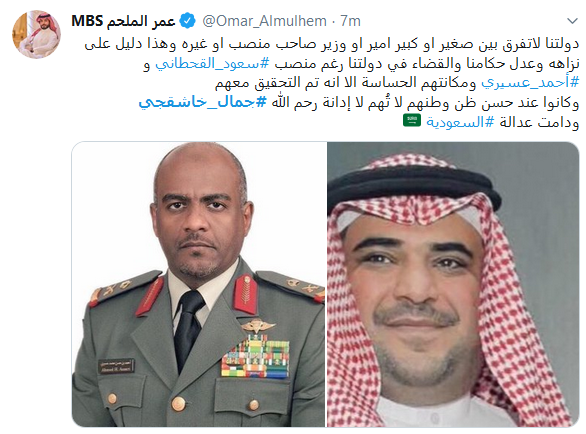Click the blue verified badge
Screen dimensions: 586x434
pos(188,21)
